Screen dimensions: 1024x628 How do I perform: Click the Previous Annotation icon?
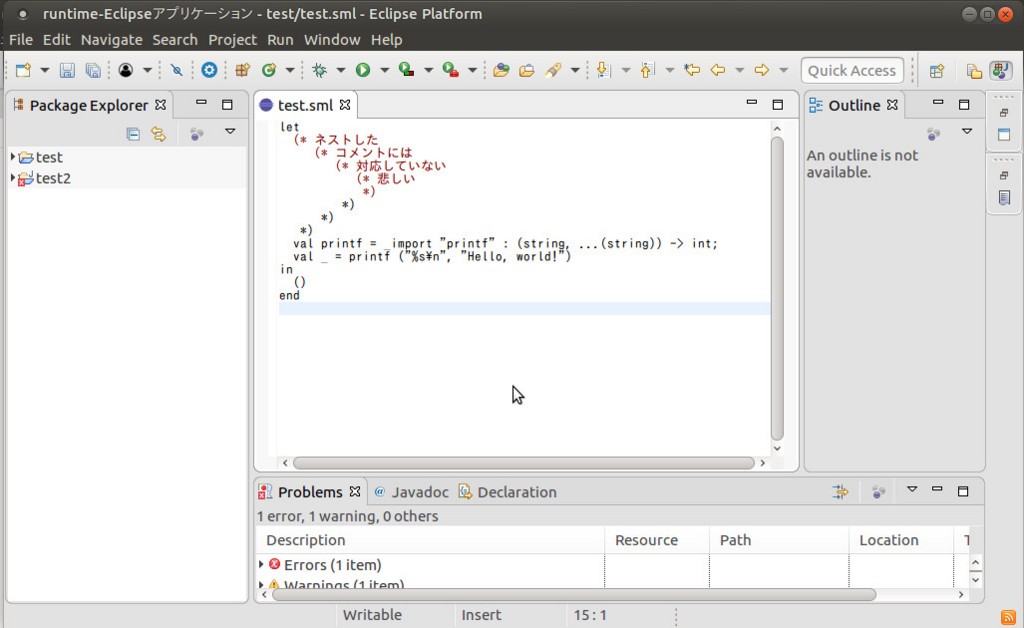647,70
